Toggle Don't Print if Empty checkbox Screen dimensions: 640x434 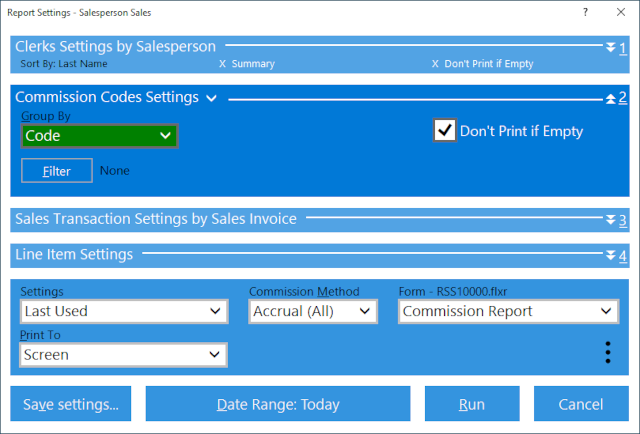[445, 131]
